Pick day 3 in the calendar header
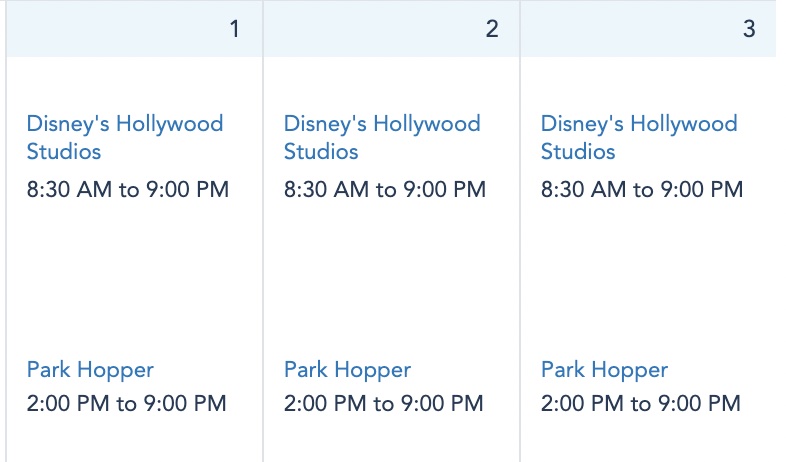Viewport: 786px width, 462px height. tap(749, 29)
